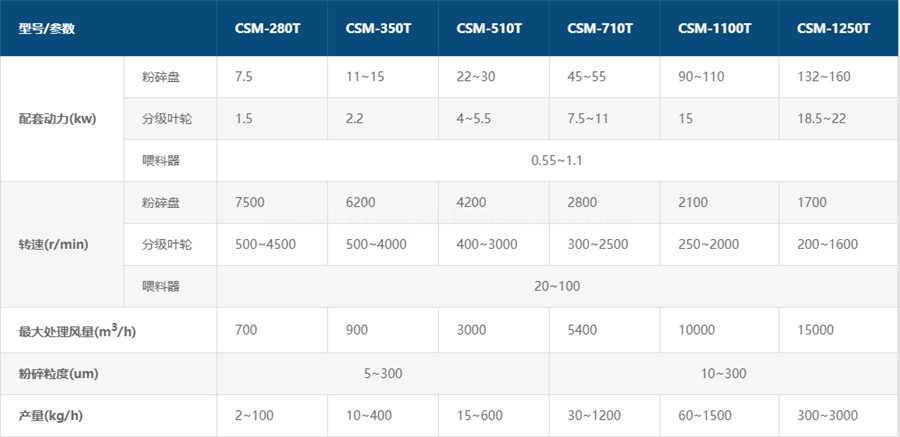Viewport: 900px width, 437px height.
Task: Select the CSM-350T column header
Action: 378,28
